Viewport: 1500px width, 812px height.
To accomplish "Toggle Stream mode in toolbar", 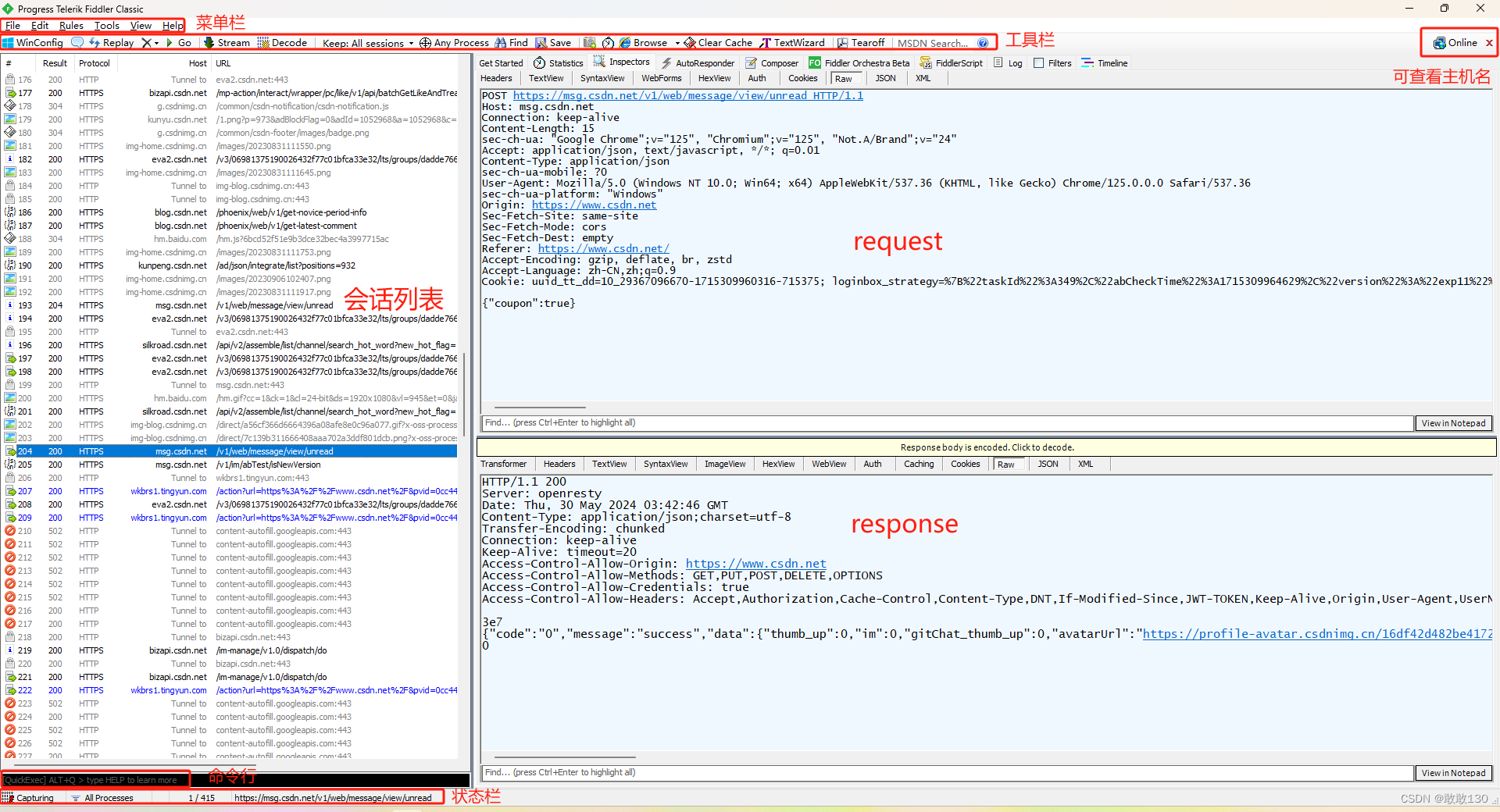I will 227,43.
